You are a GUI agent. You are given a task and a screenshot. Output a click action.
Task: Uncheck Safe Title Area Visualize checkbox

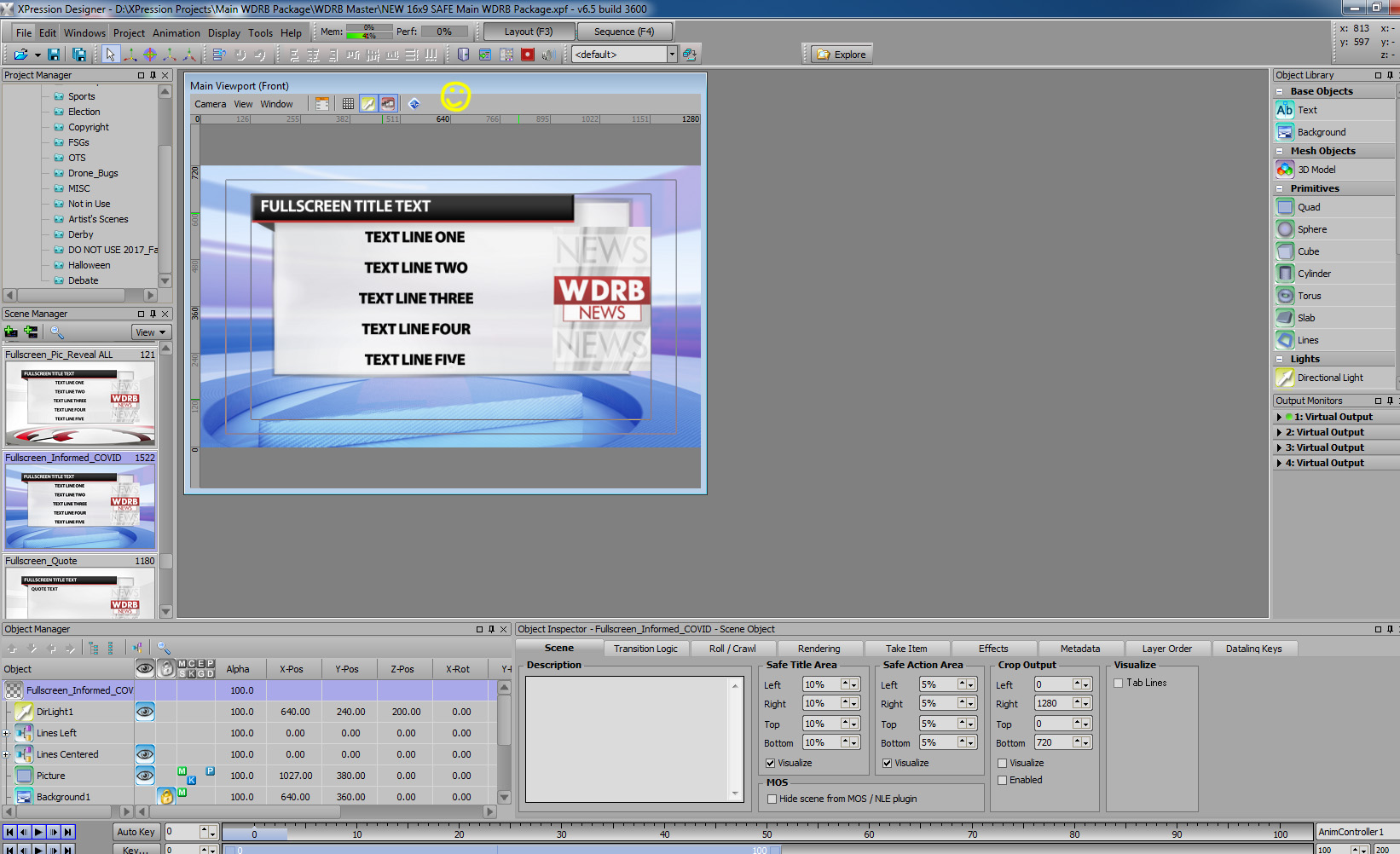tap(771, 764)
